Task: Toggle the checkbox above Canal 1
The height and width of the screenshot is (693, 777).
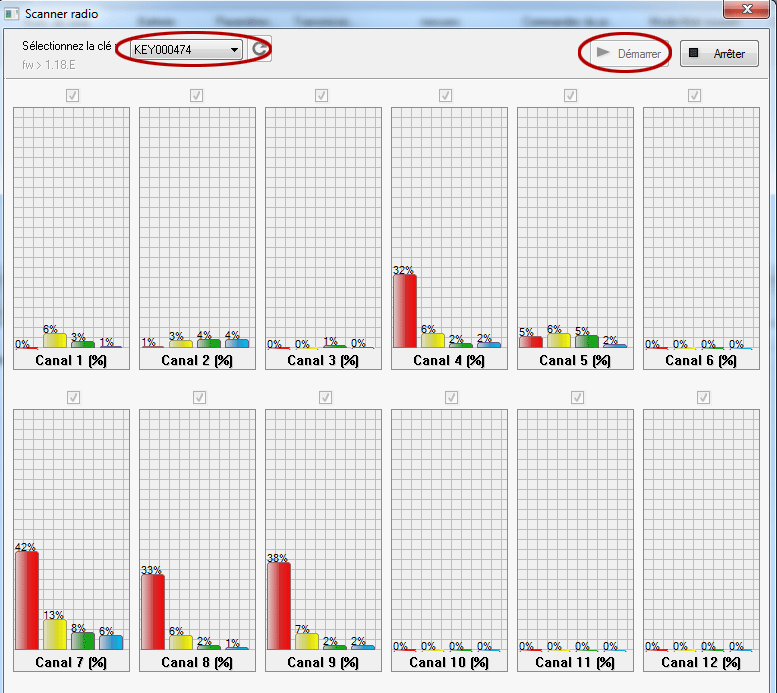Action: click(73, 96)
